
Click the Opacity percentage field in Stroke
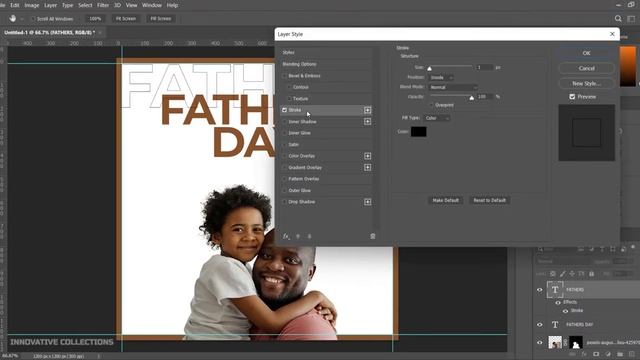pos(484,97)
